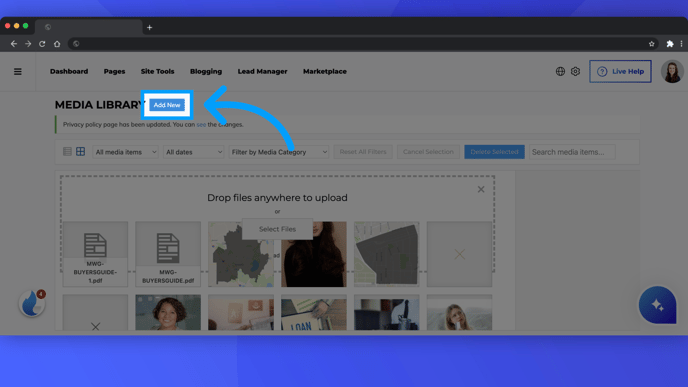Click the globe language icon
Screen dimensions: 688x387
tap(560, 71)
